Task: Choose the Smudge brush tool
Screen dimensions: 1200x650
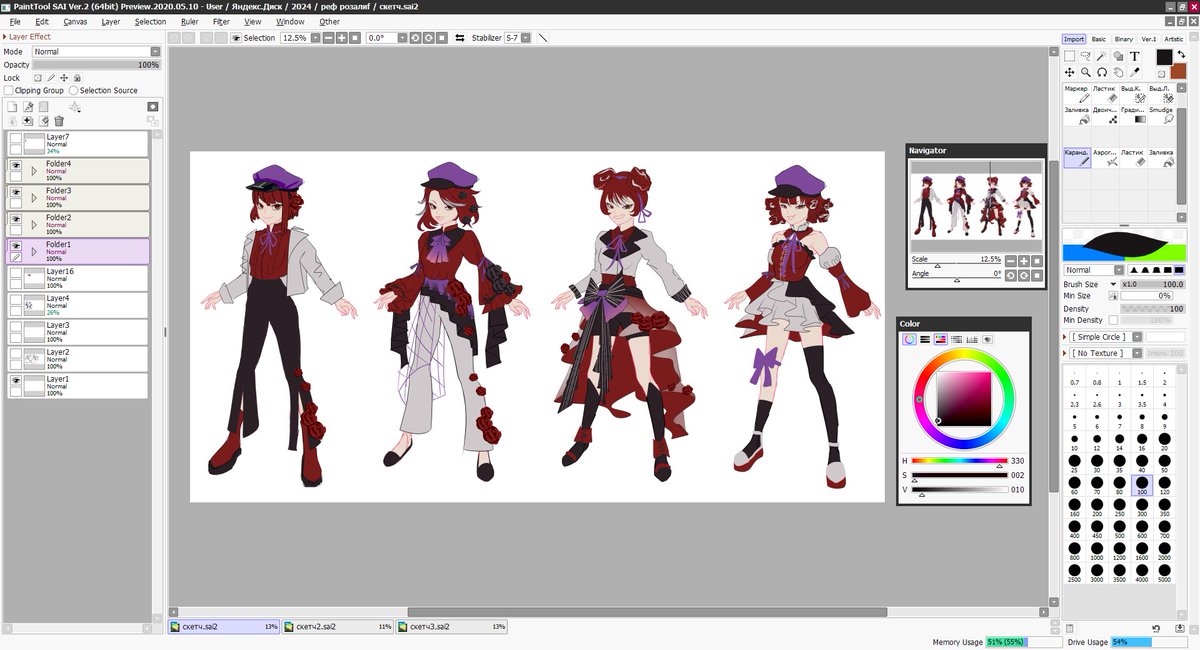Action: [1161, 115]
